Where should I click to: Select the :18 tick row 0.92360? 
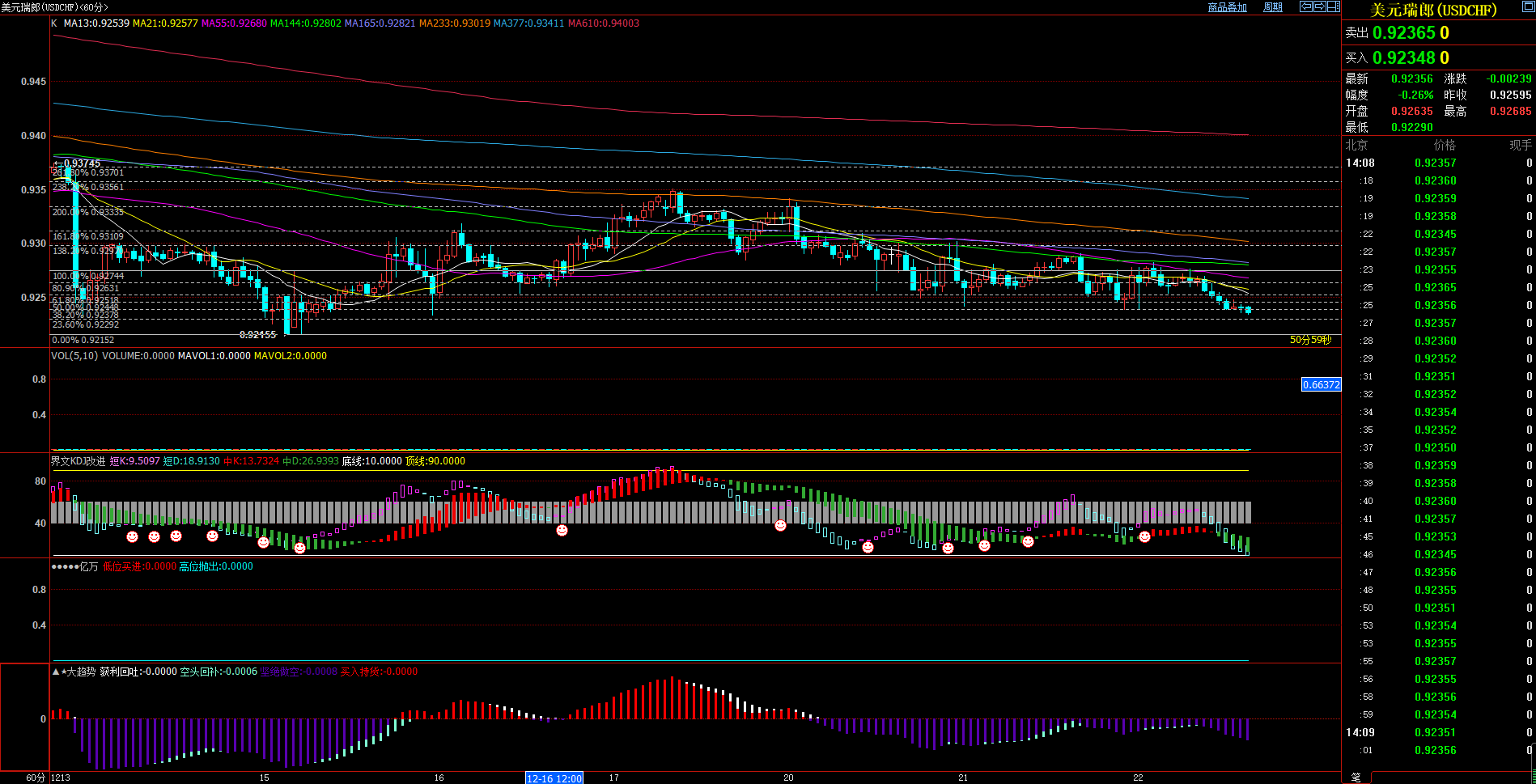1439,180
